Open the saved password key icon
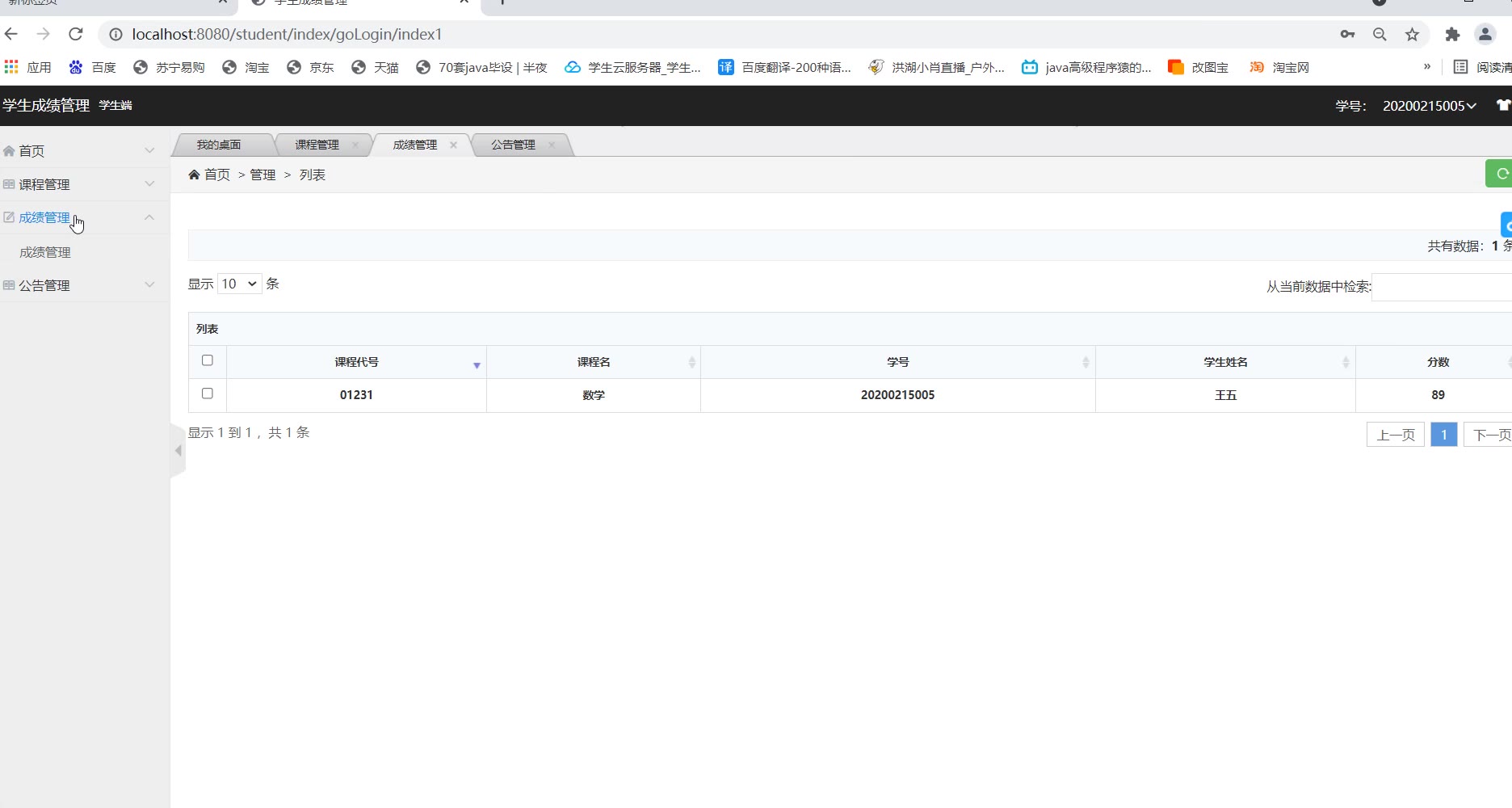This screenshot has width=1512, height=808. tap(1347, 34)
